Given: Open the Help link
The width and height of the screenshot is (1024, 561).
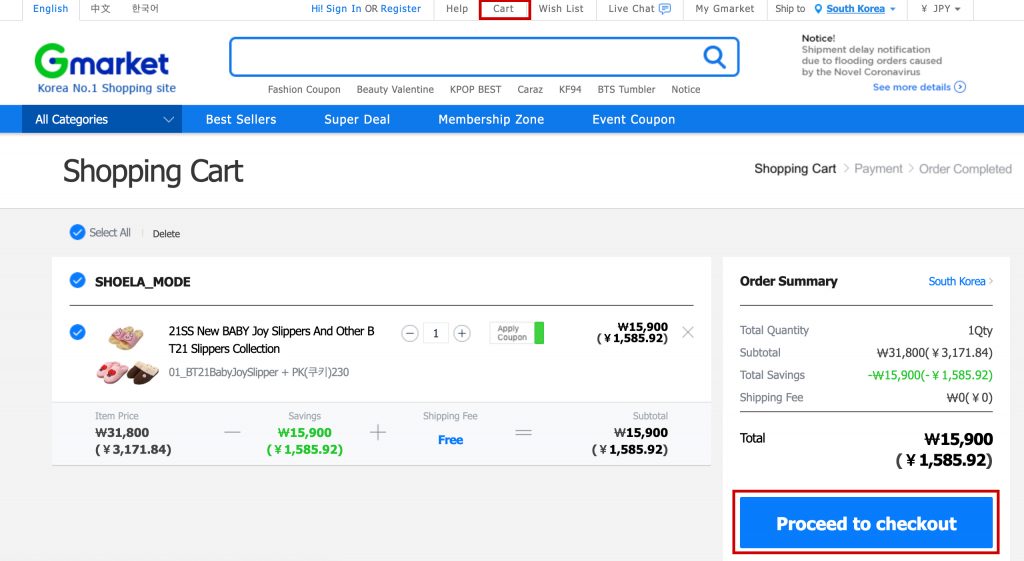Looking at the screenshot, I should point(457,8).
